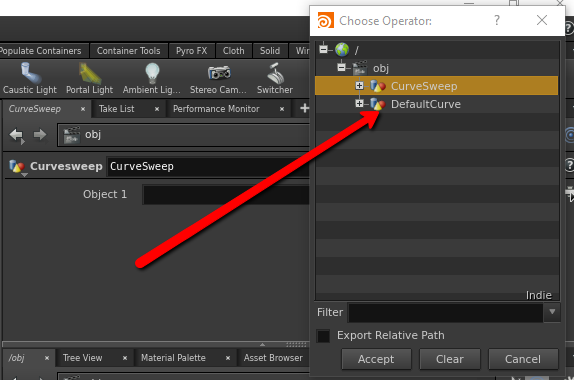Click the obj network icon in tree

[359, 68]
